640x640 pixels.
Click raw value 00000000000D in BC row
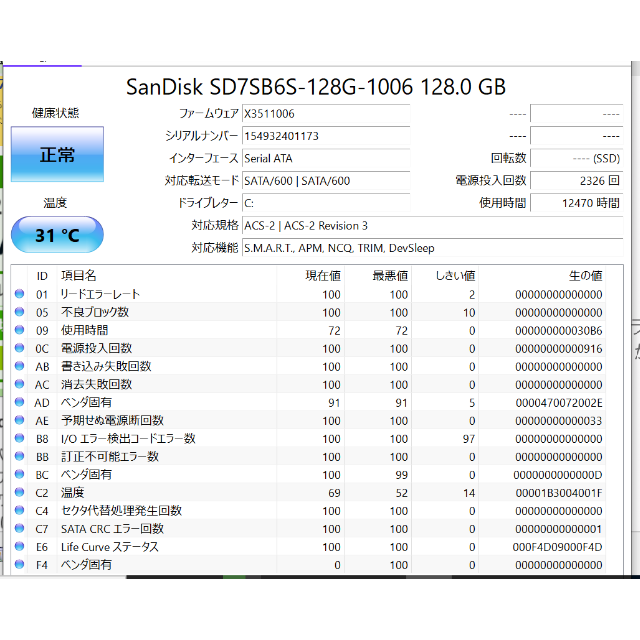pyautogui.click(x=558, y=475)
